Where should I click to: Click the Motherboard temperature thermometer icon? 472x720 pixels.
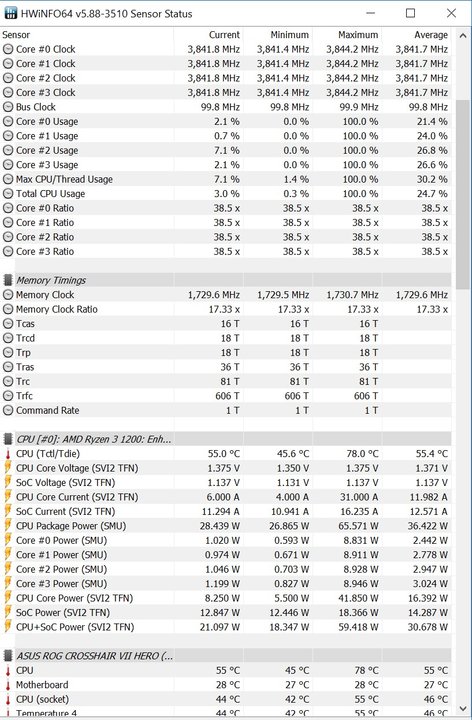8,685
